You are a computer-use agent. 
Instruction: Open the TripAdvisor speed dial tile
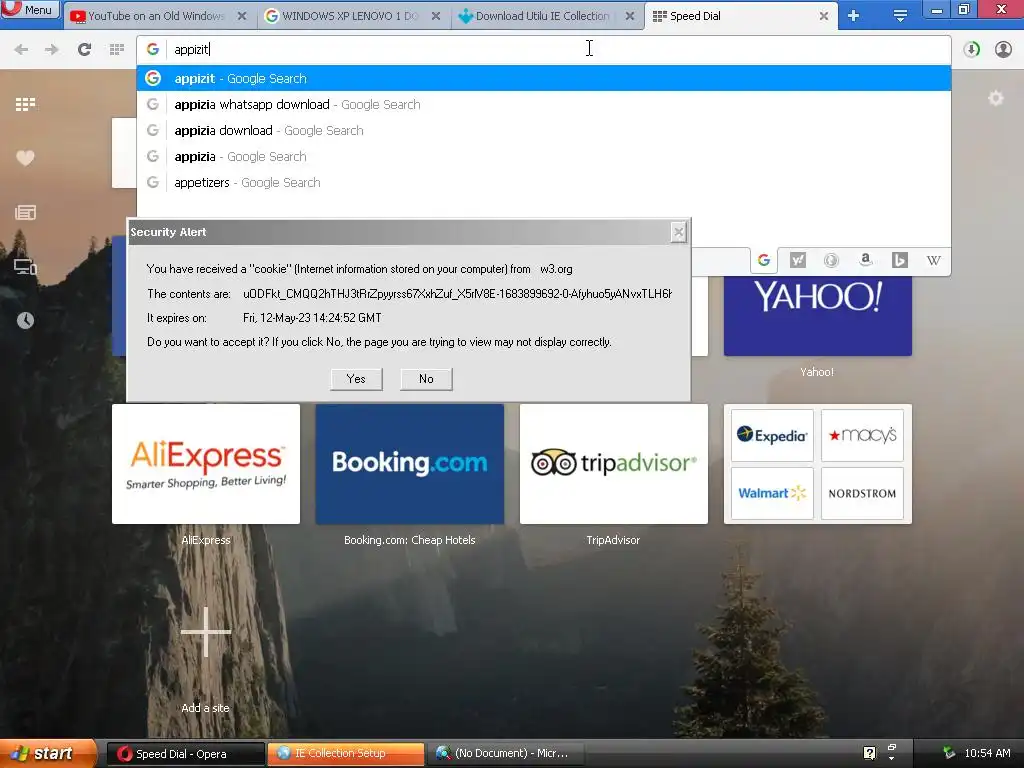(613, 464)
